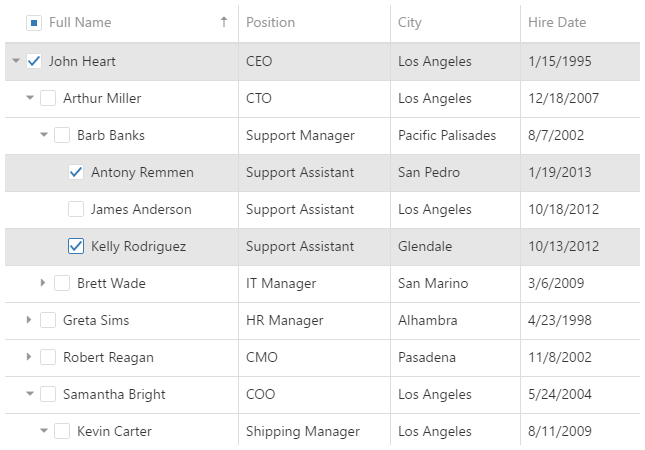Check the Arthur Miller checkbox
The width and height of the screenshot is (645, 450).
(x=48, y=98)
